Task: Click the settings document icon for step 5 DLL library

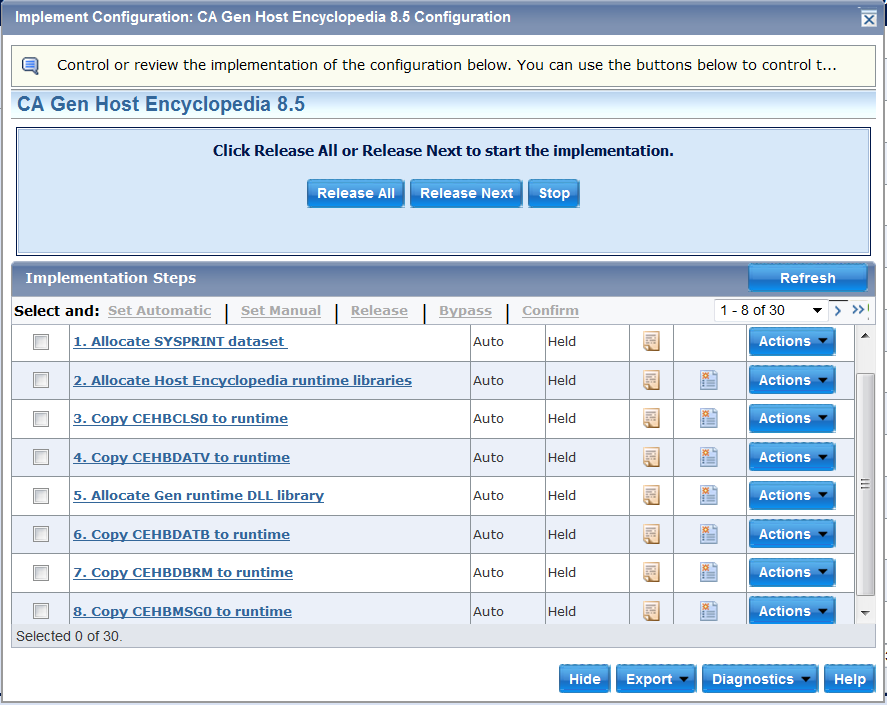Action: pyautogui.click(x=709, y=496)
